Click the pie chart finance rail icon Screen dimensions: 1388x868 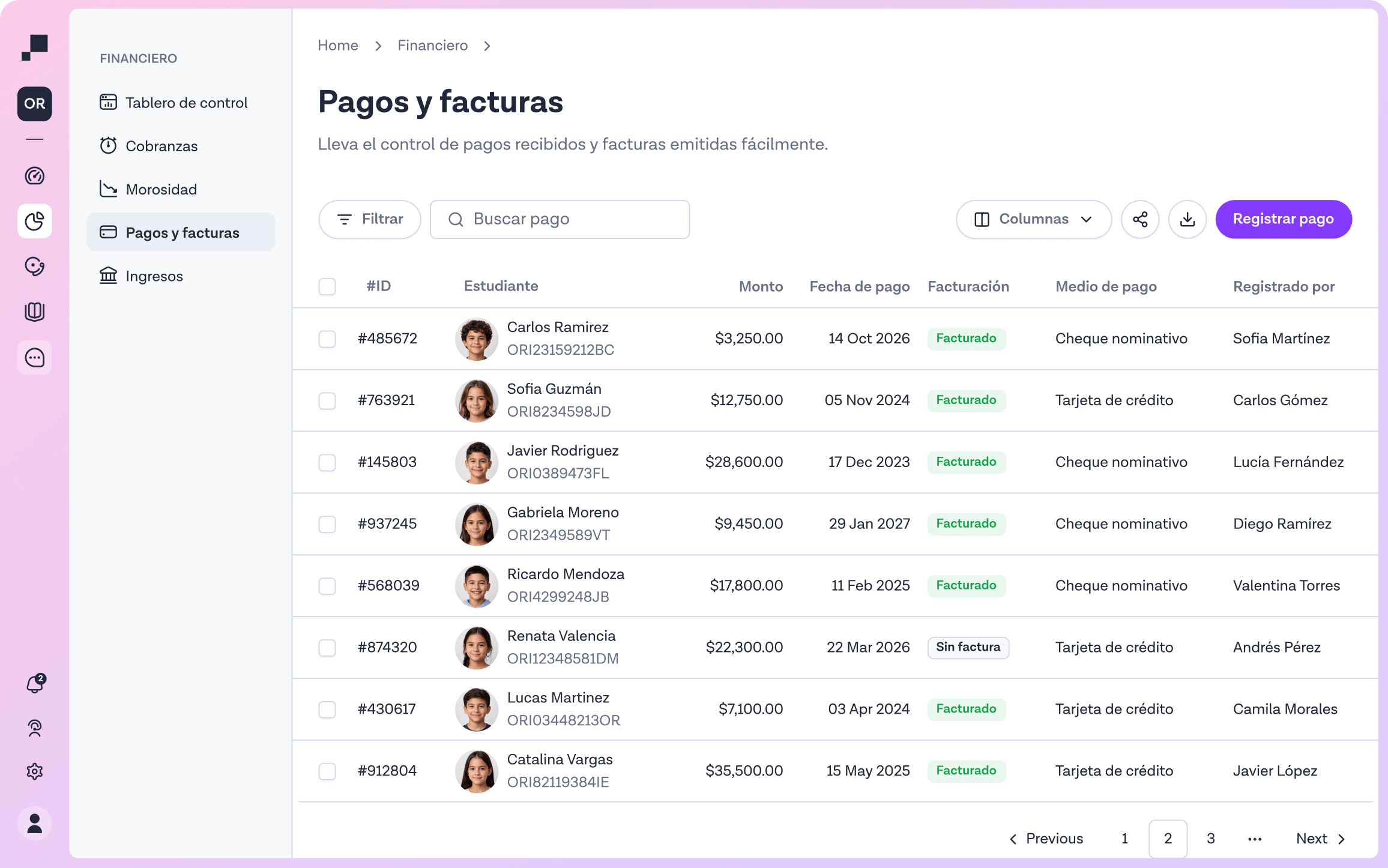(x=35, y=222)
